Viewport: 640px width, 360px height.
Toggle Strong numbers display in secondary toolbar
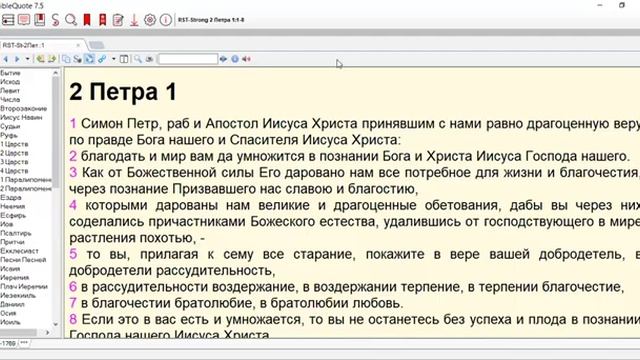click(77, 59)
